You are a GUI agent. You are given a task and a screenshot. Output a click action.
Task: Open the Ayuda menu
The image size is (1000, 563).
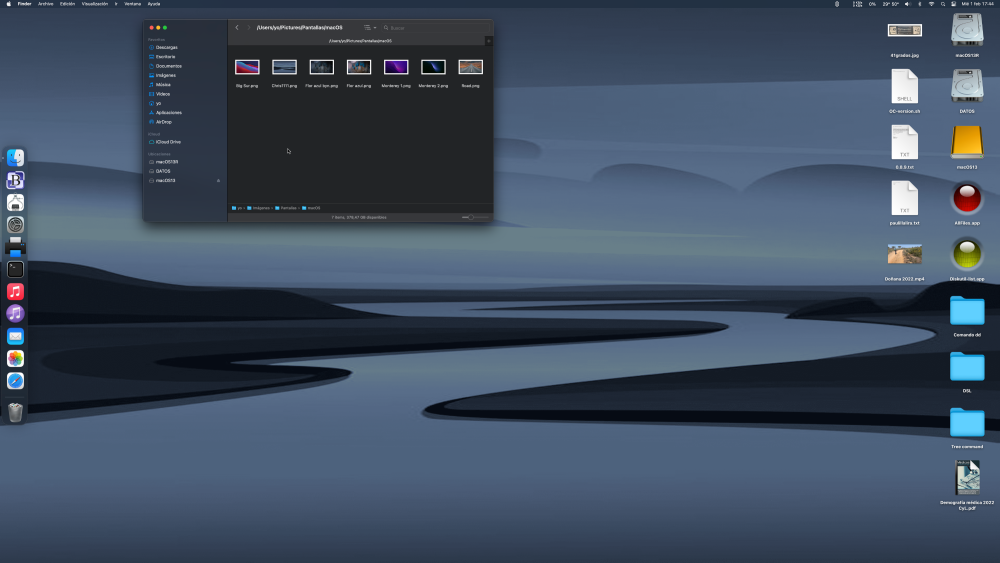click(154, 4)
